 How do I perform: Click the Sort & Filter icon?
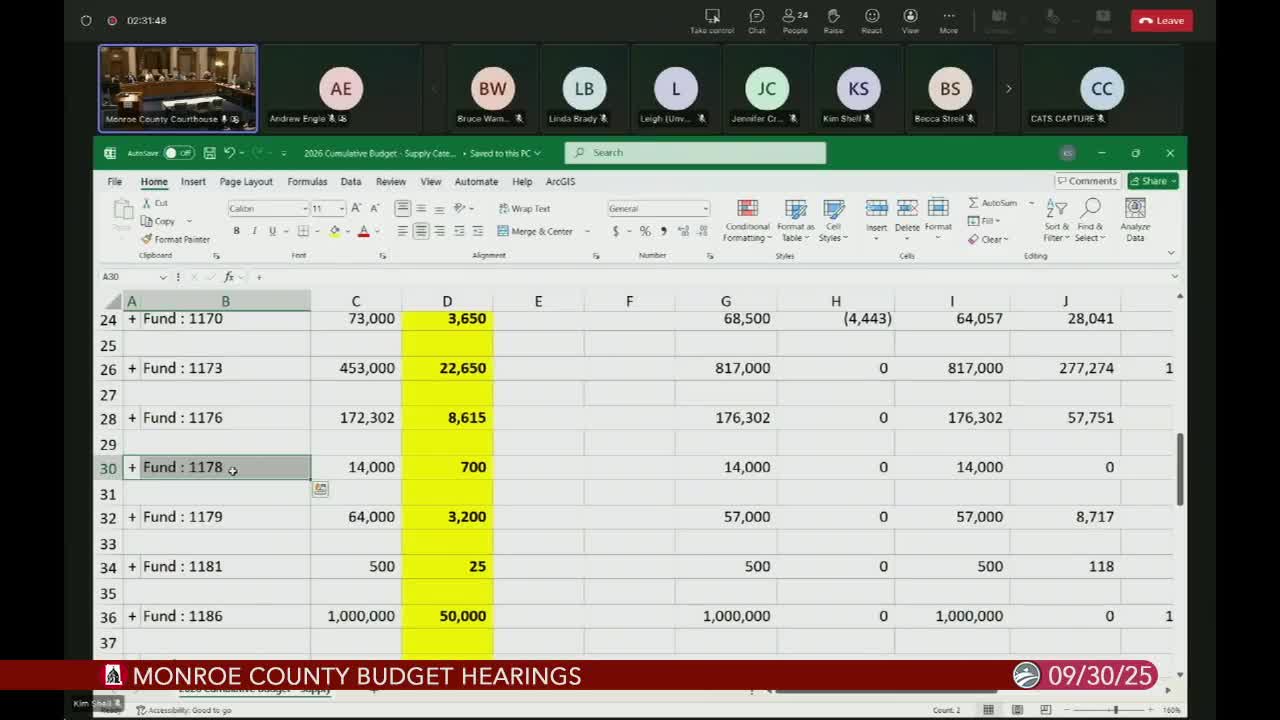[x=1055, y=218]
